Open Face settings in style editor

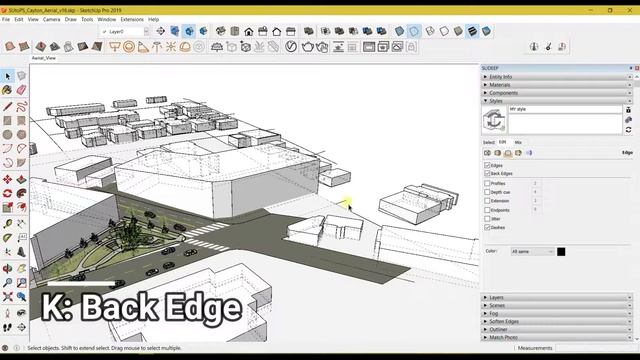498,153
